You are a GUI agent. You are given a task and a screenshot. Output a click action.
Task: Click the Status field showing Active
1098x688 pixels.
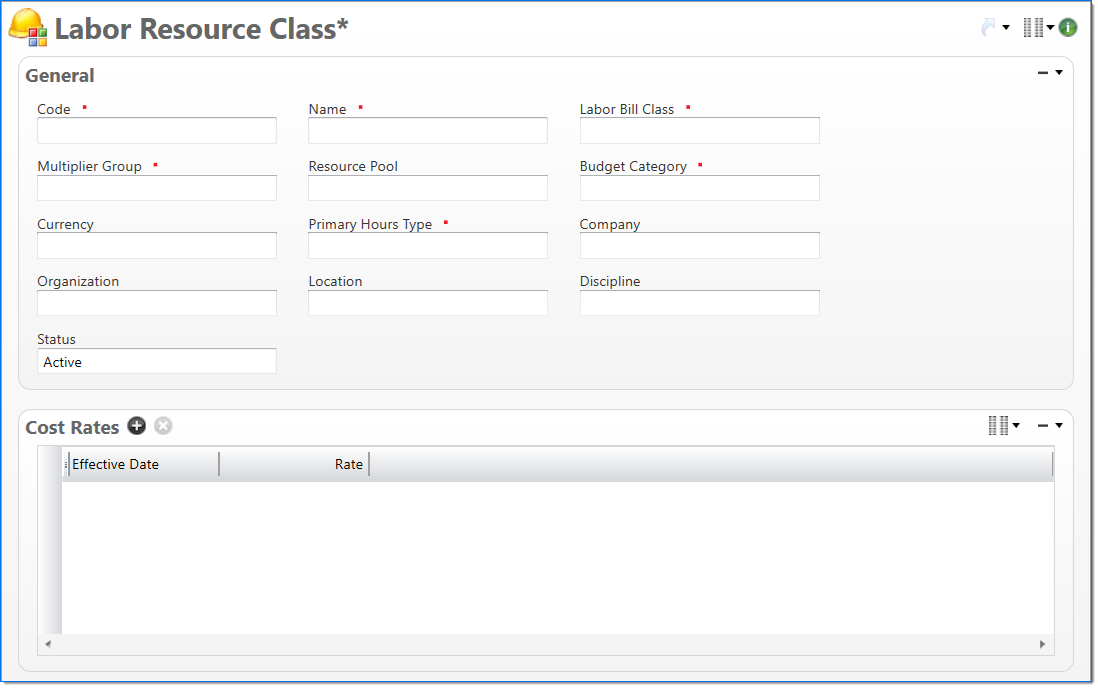(157, 362)
